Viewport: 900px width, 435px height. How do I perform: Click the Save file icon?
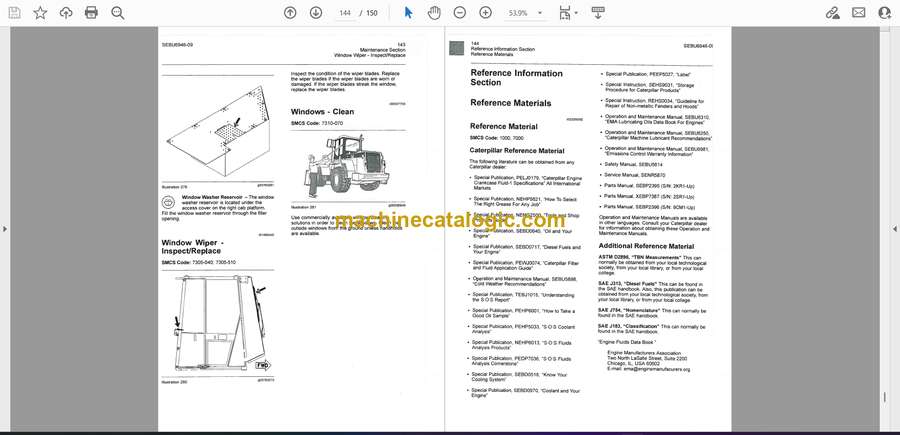point(14,13)
